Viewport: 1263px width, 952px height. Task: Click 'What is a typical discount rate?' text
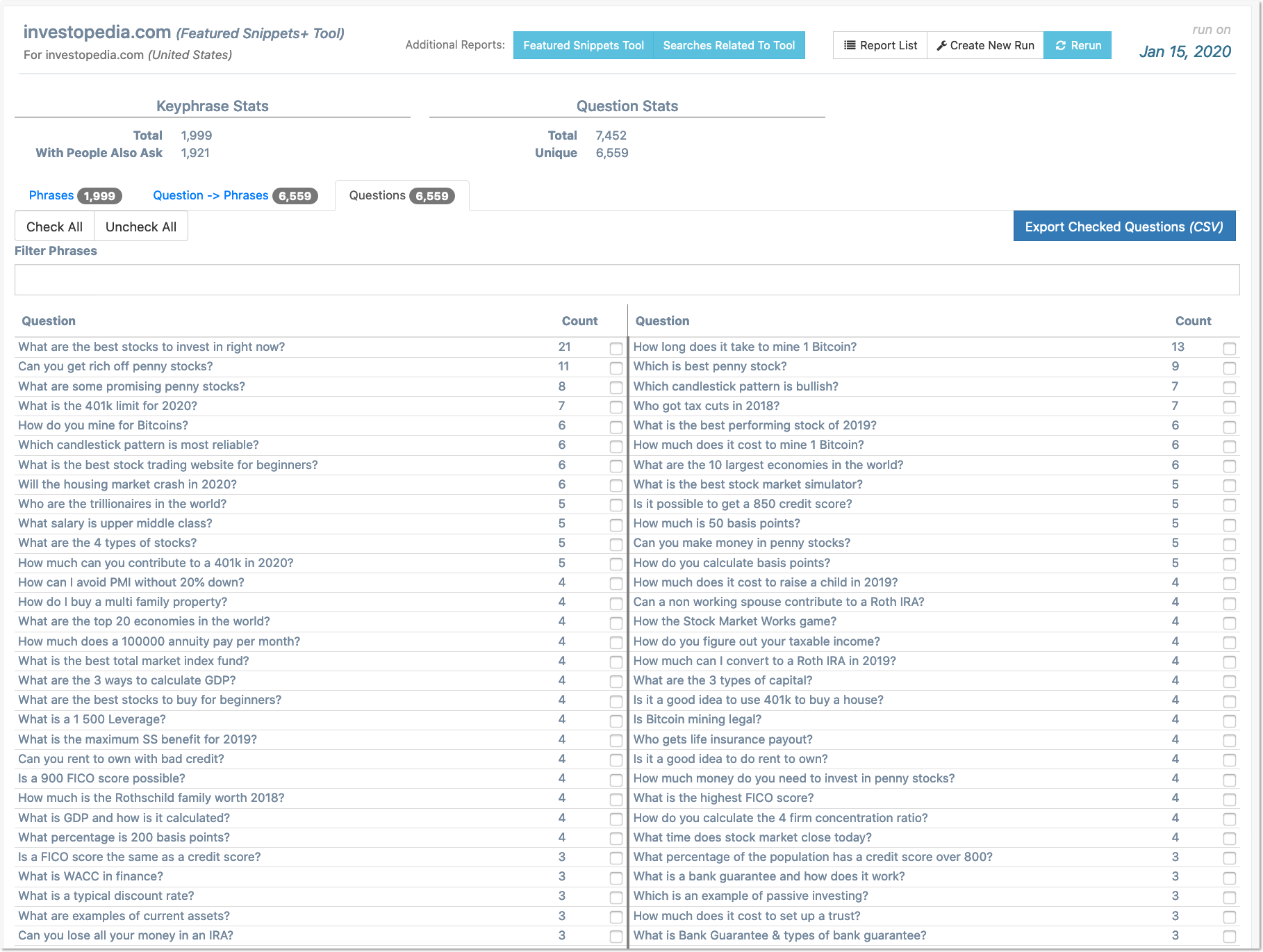click(x=106, y=896)
